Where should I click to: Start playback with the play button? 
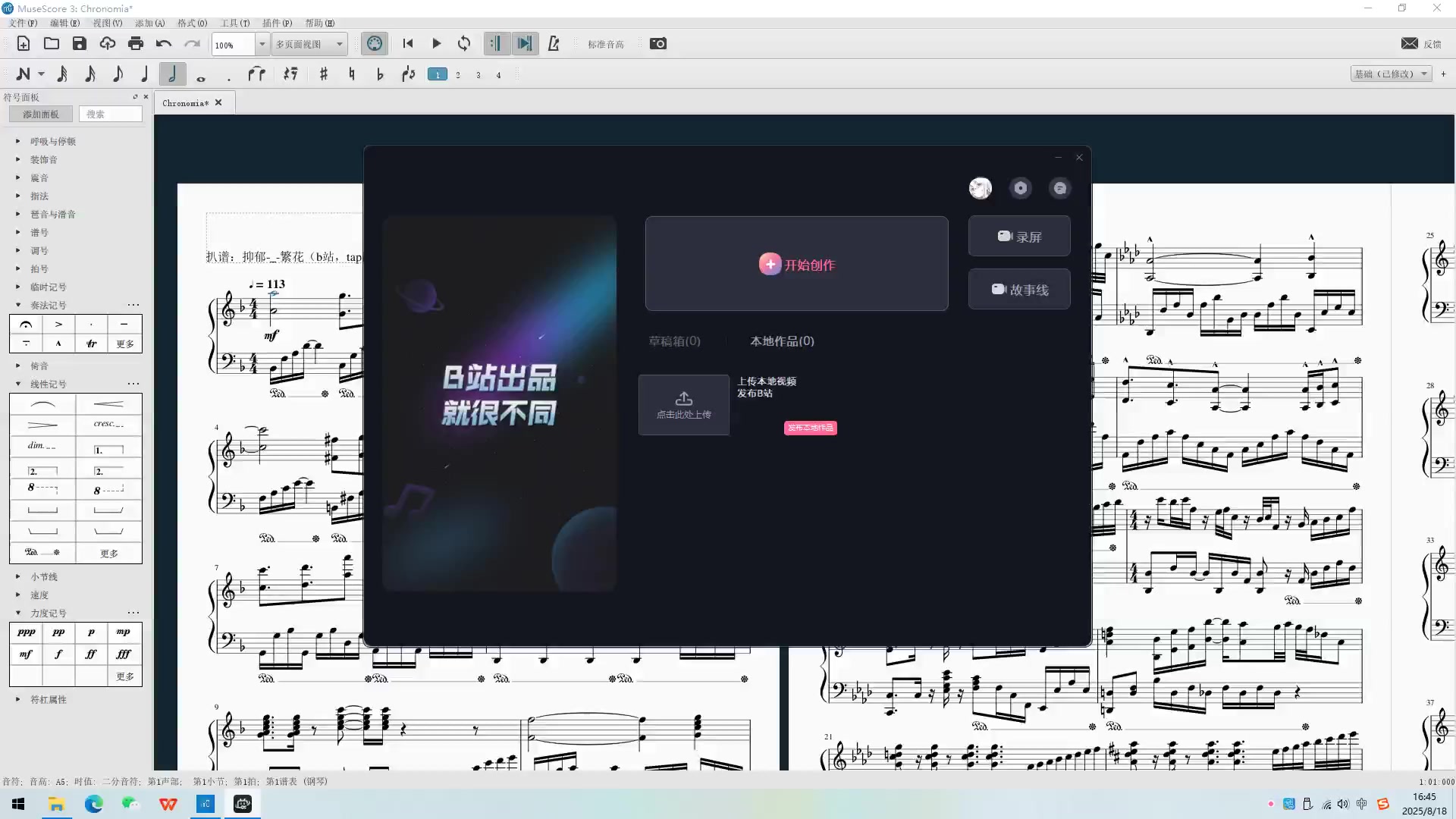tap(436, 44)
